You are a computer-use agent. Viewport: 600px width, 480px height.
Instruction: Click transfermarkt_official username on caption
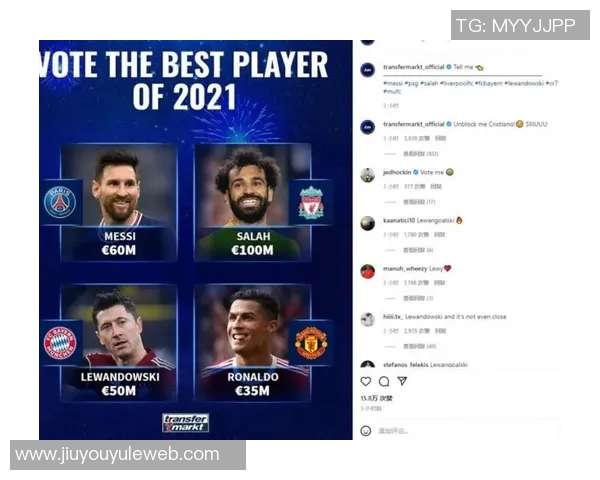414,67
